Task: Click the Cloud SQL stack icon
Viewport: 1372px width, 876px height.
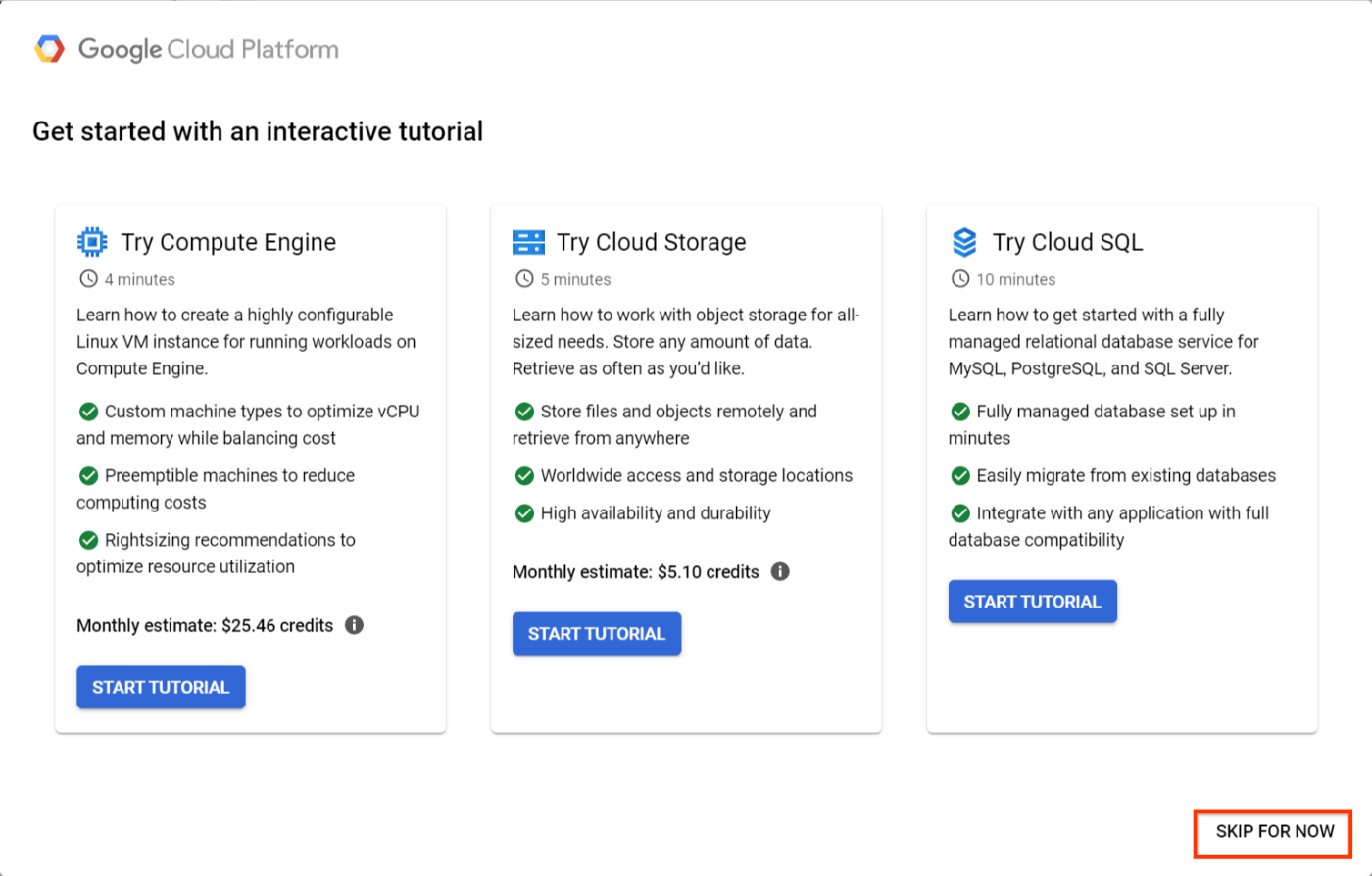Action: click(x=964, y=242)
